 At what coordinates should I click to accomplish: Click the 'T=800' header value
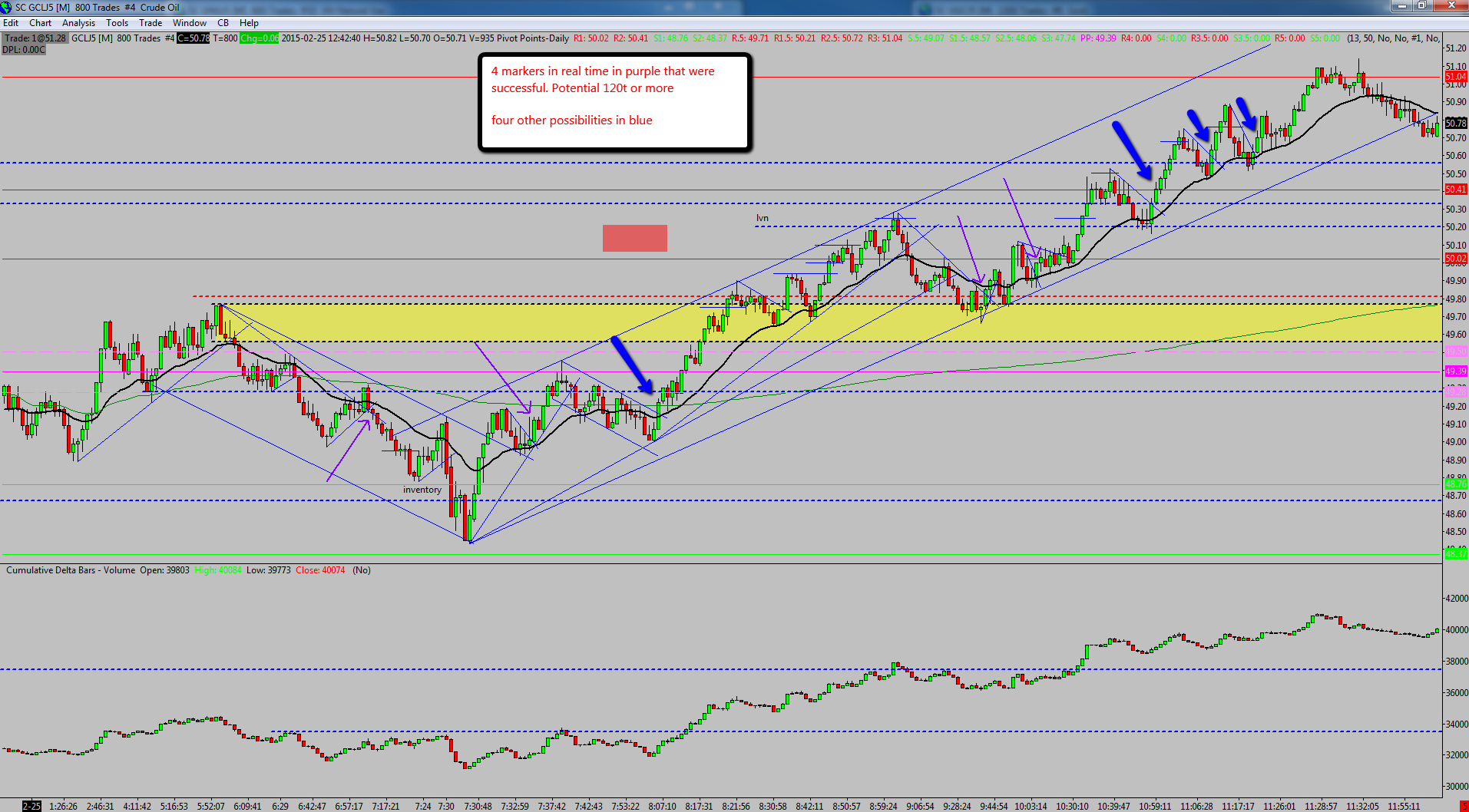(225, 38)
